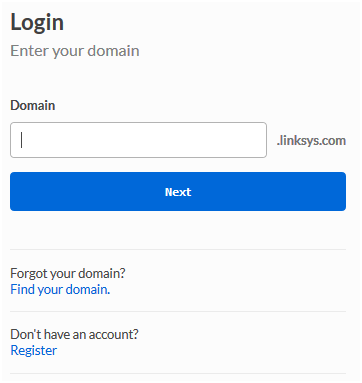362x383 pixels.
Task: Select the Enter your domain subtitle
Action: tap(75, 51)
